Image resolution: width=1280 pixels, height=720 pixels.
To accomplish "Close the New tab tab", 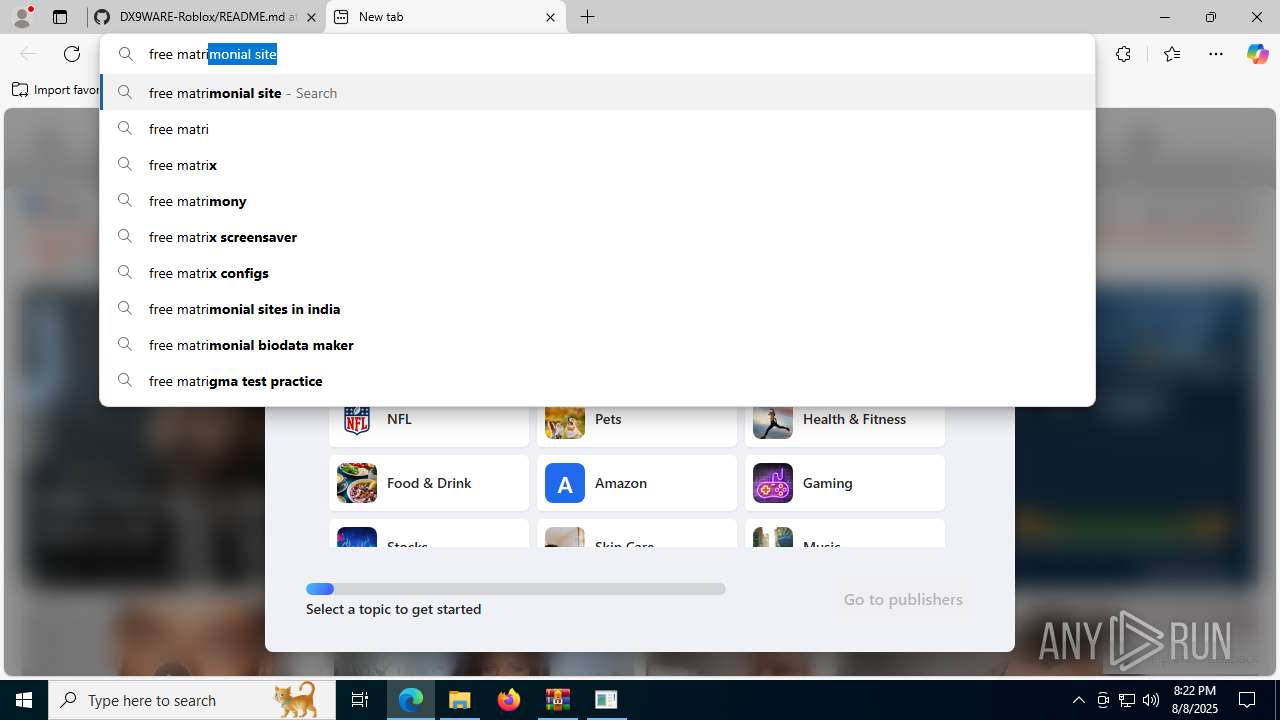I will point(550,17).
